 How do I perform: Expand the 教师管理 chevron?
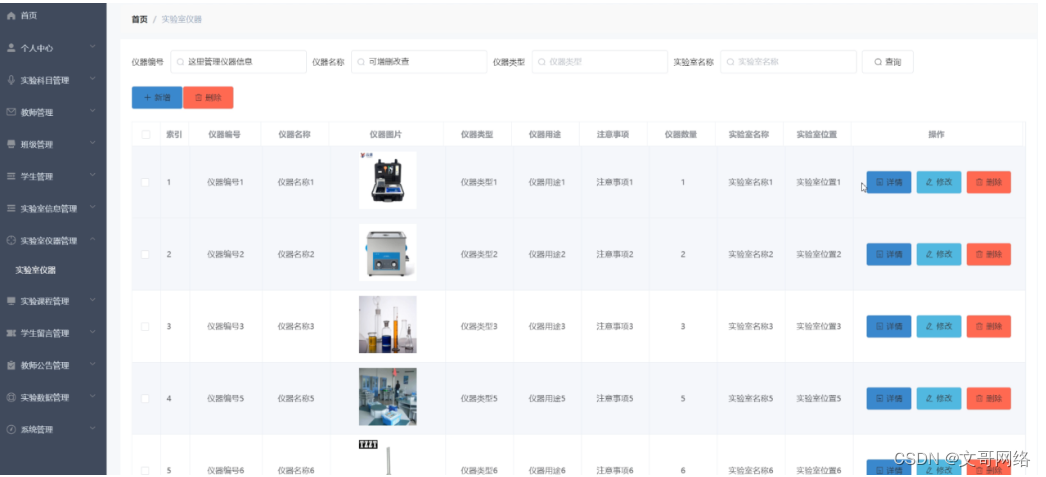pos(93,111)
